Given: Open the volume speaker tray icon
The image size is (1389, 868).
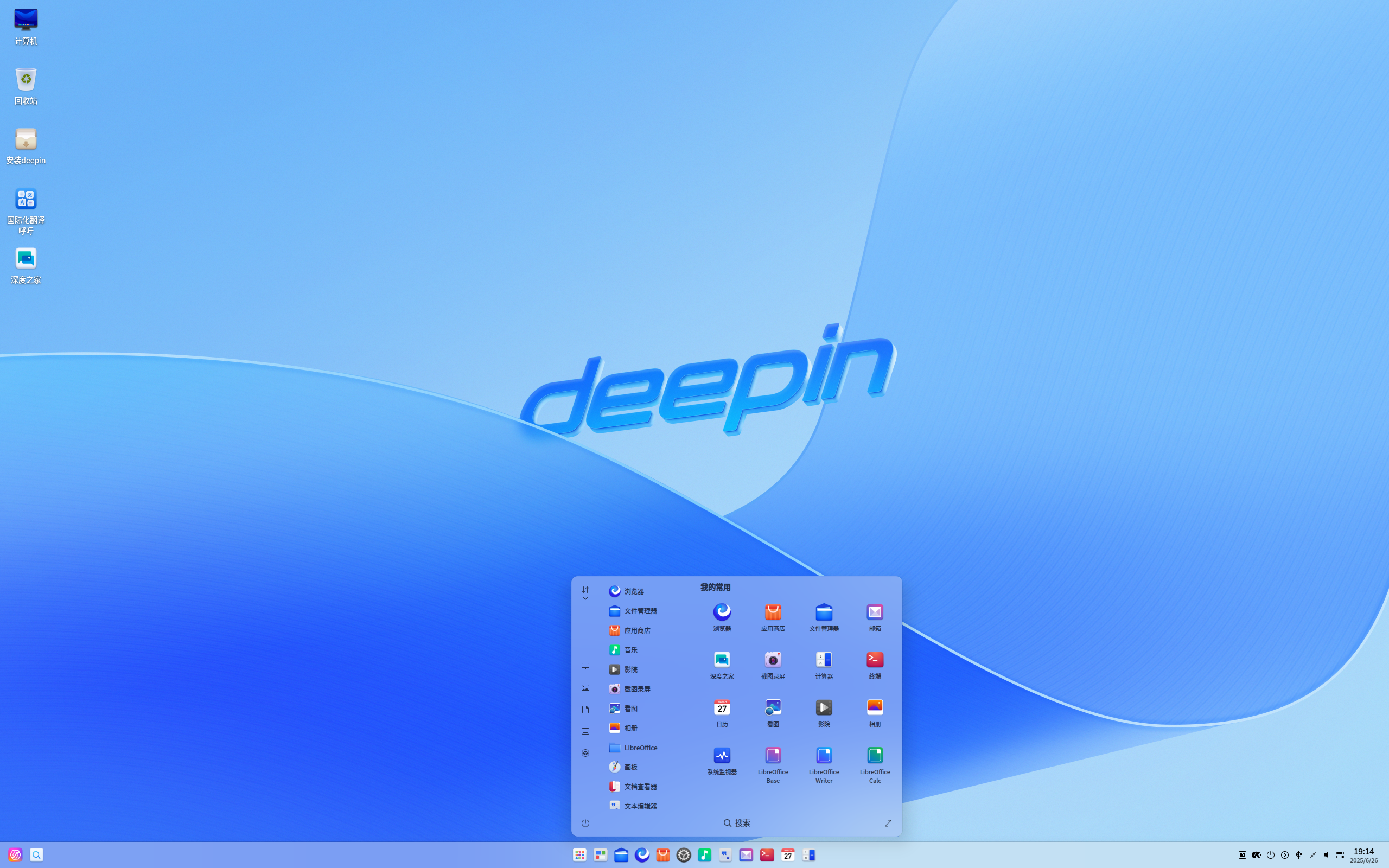Looking at the screenshot, I should [x=1327, y=855].
